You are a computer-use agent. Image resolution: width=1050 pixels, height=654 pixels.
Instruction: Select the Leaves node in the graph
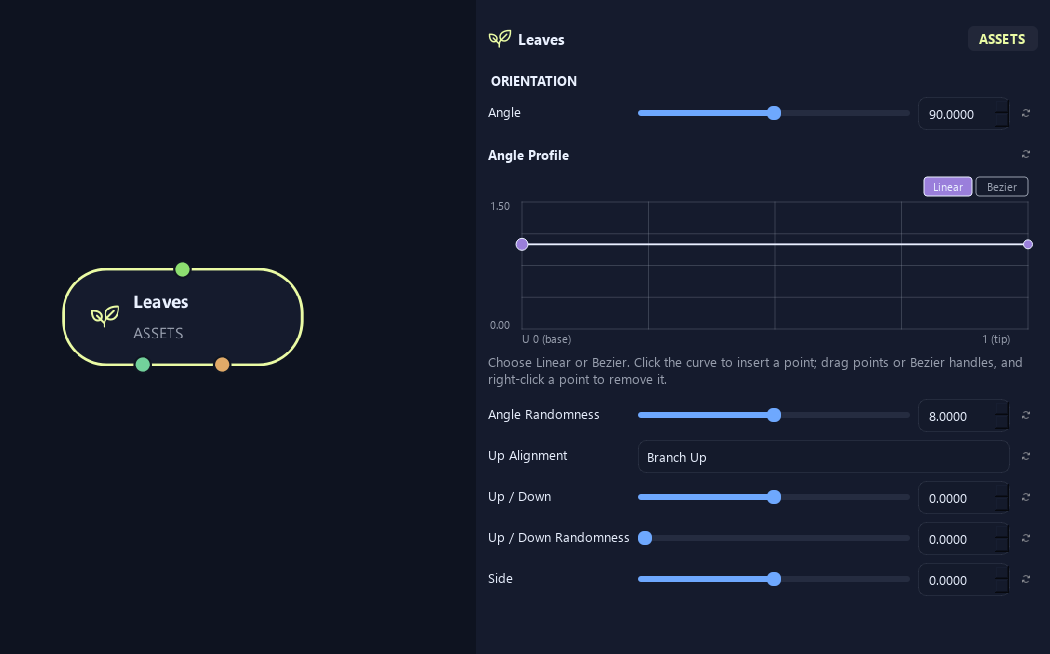click(183, 317)
